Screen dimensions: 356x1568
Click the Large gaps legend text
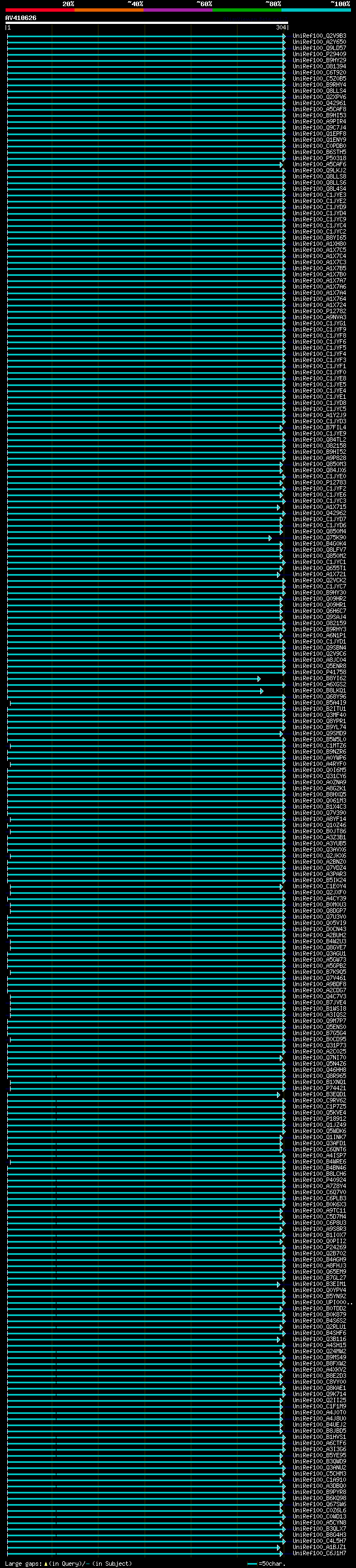pos(68,1563)
